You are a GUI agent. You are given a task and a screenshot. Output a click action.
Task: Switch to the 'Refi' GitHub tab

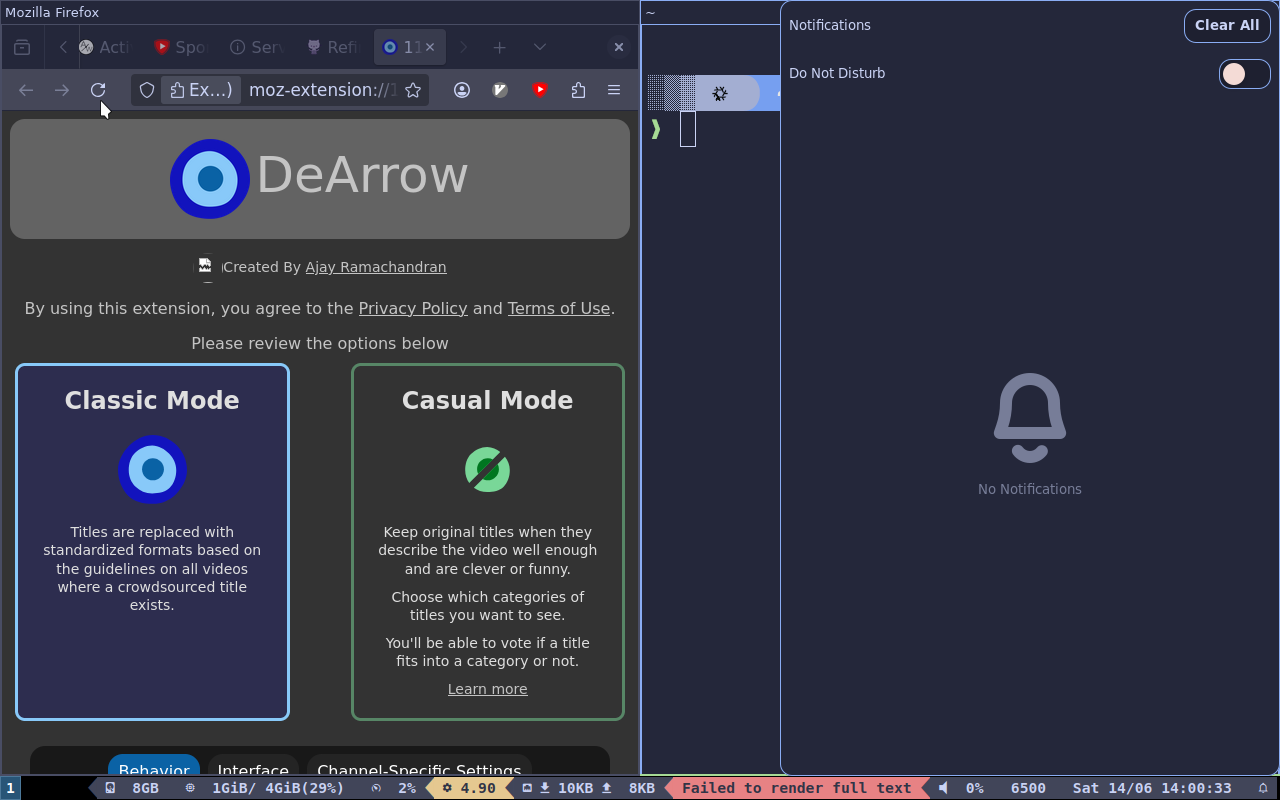(332, 47)
